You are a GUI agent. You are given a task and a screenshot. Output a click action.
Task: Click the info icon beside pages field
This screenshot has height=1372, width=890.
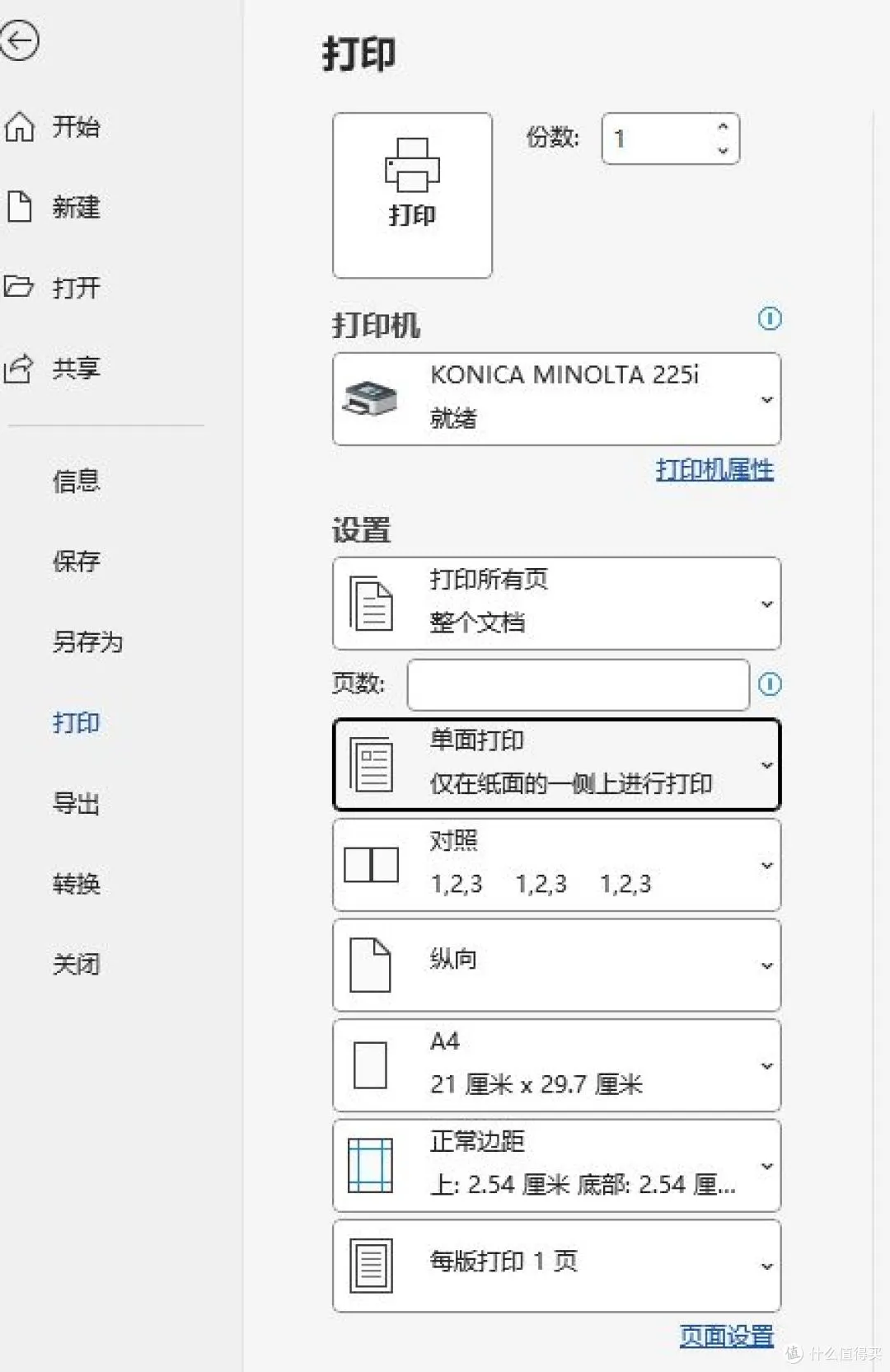pos(770,684)
